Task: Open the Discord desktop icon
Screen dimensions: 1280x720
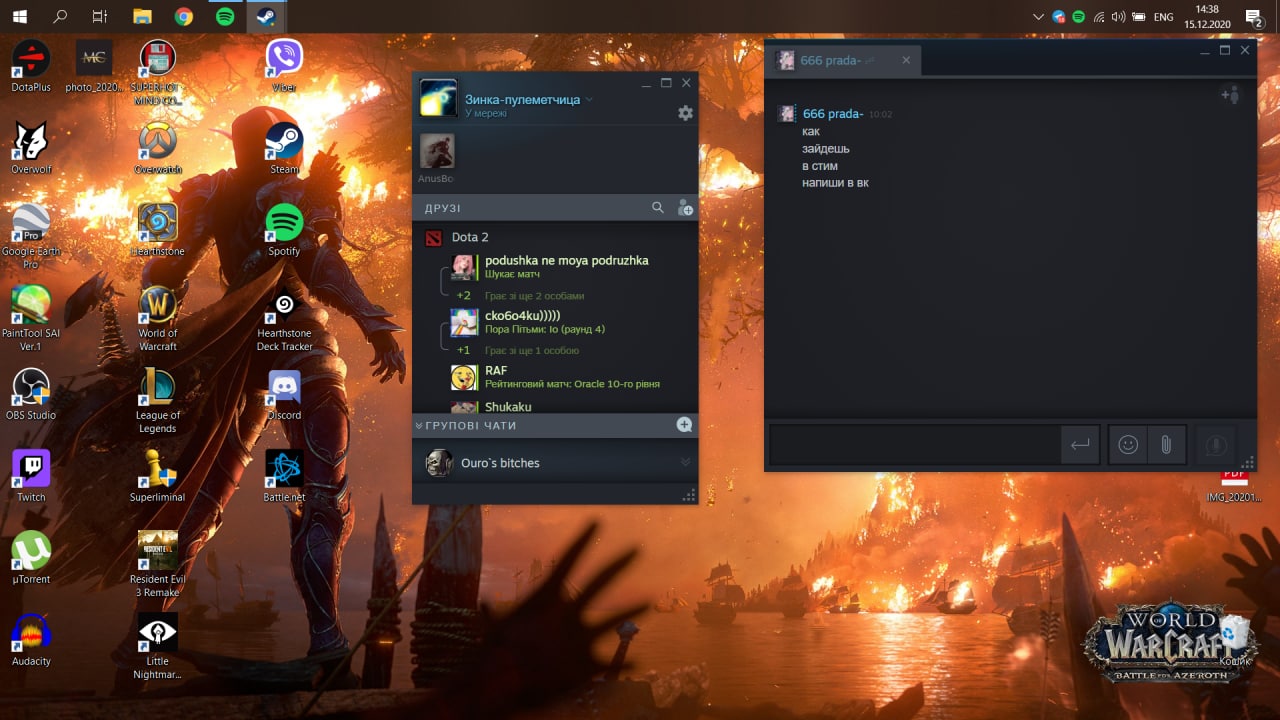Action: (284, 394)
